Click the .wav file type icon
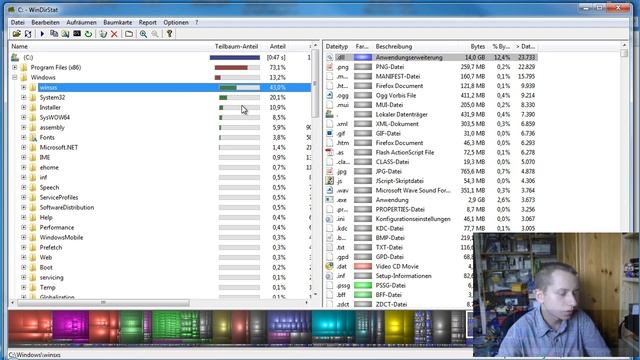 pyautogui.click(x=330, y=190)
